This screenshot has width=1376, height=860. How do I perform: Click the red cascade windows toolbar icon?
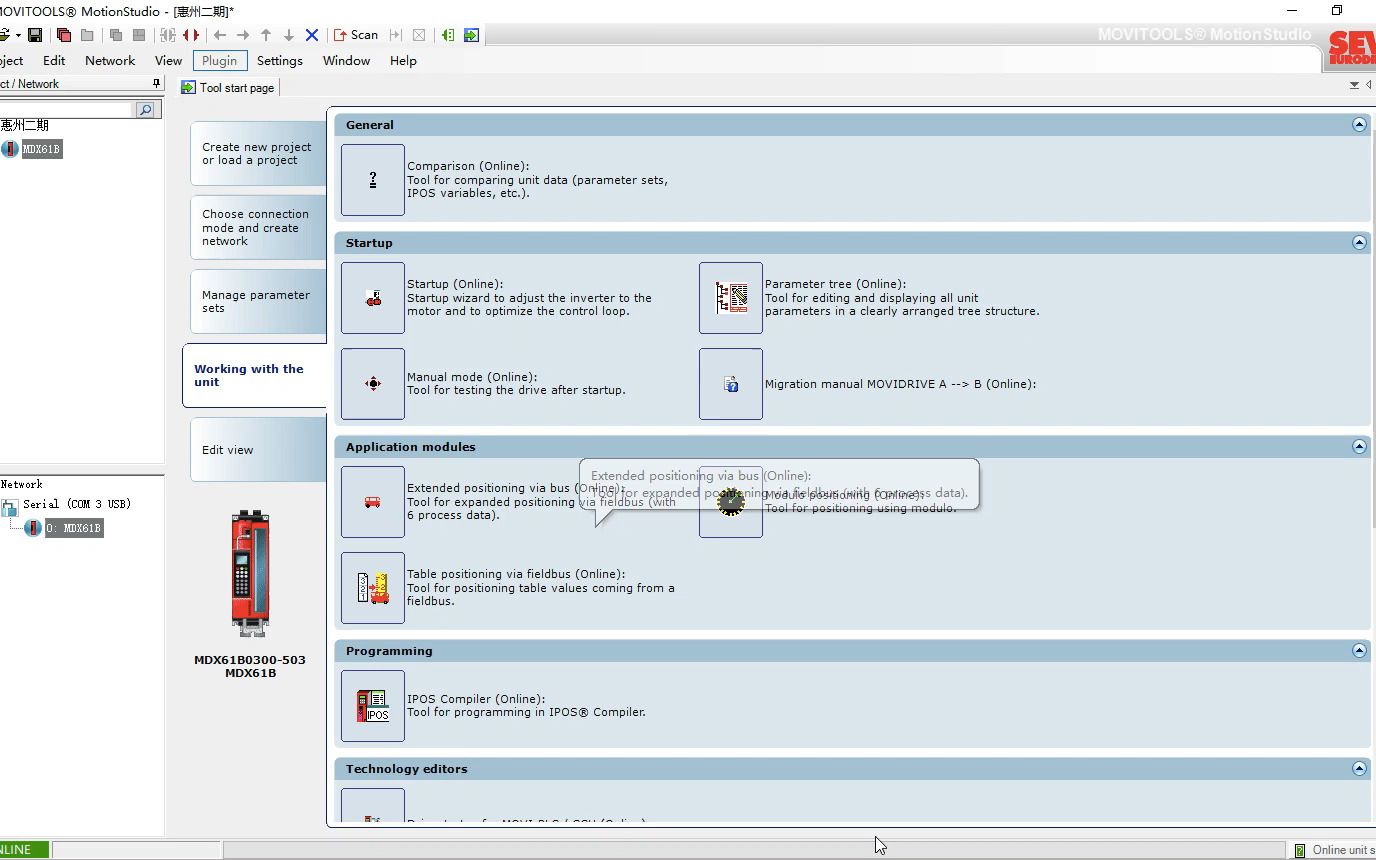pyautogui.click(x=64, y=35)
